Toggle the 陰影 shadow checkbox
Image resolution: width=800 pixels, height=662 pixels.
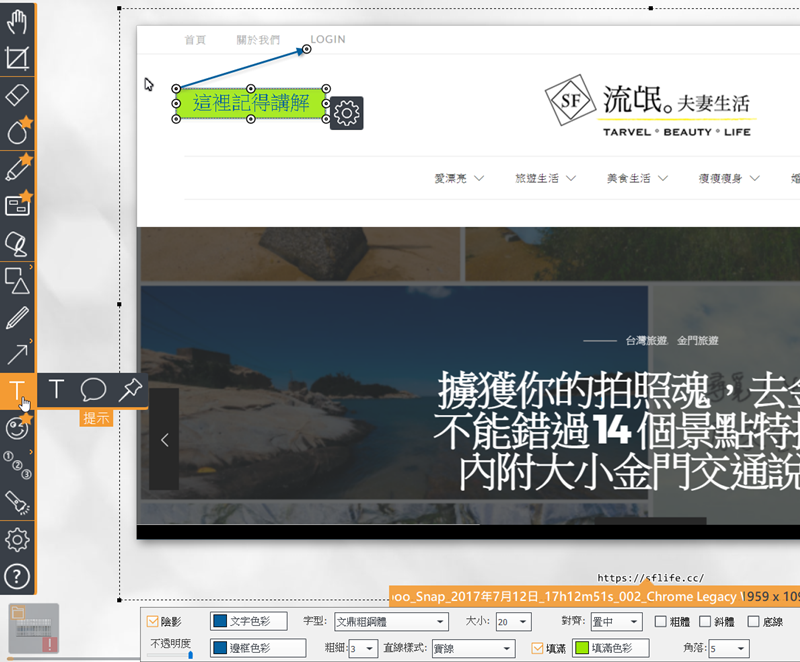point(153,622)
